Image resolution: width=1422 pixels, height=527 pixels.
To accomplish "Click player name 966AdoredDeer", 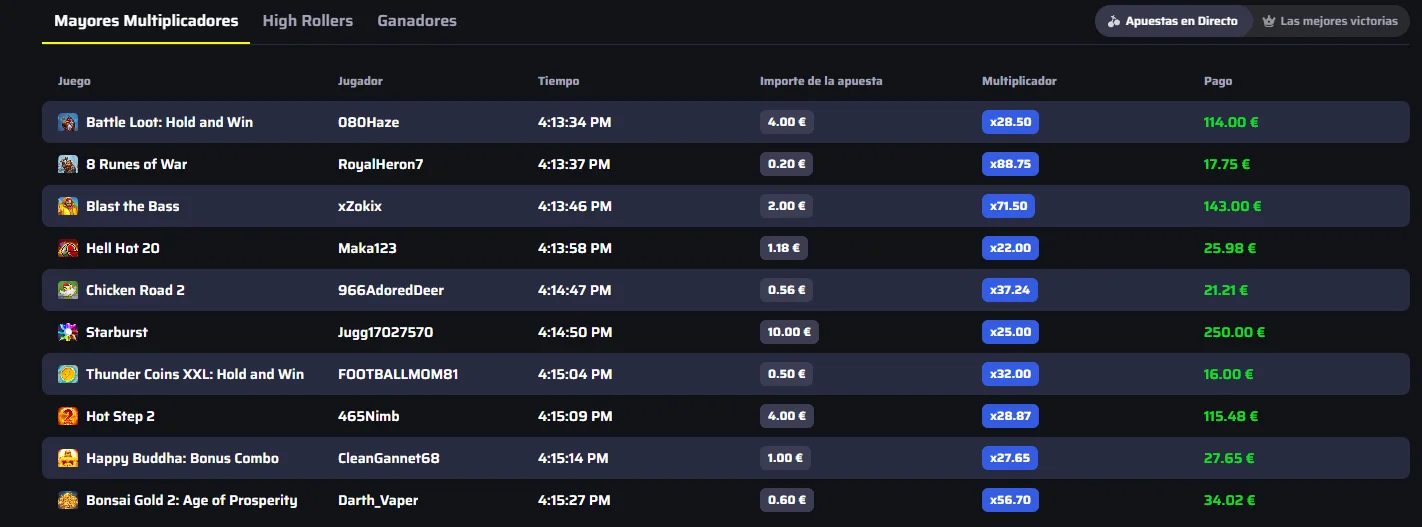I will click(x=391, y=290).
